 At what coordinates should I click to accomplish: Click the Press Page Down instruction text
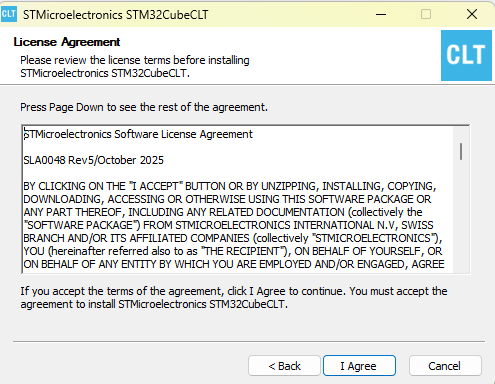(x=144, y=107)
